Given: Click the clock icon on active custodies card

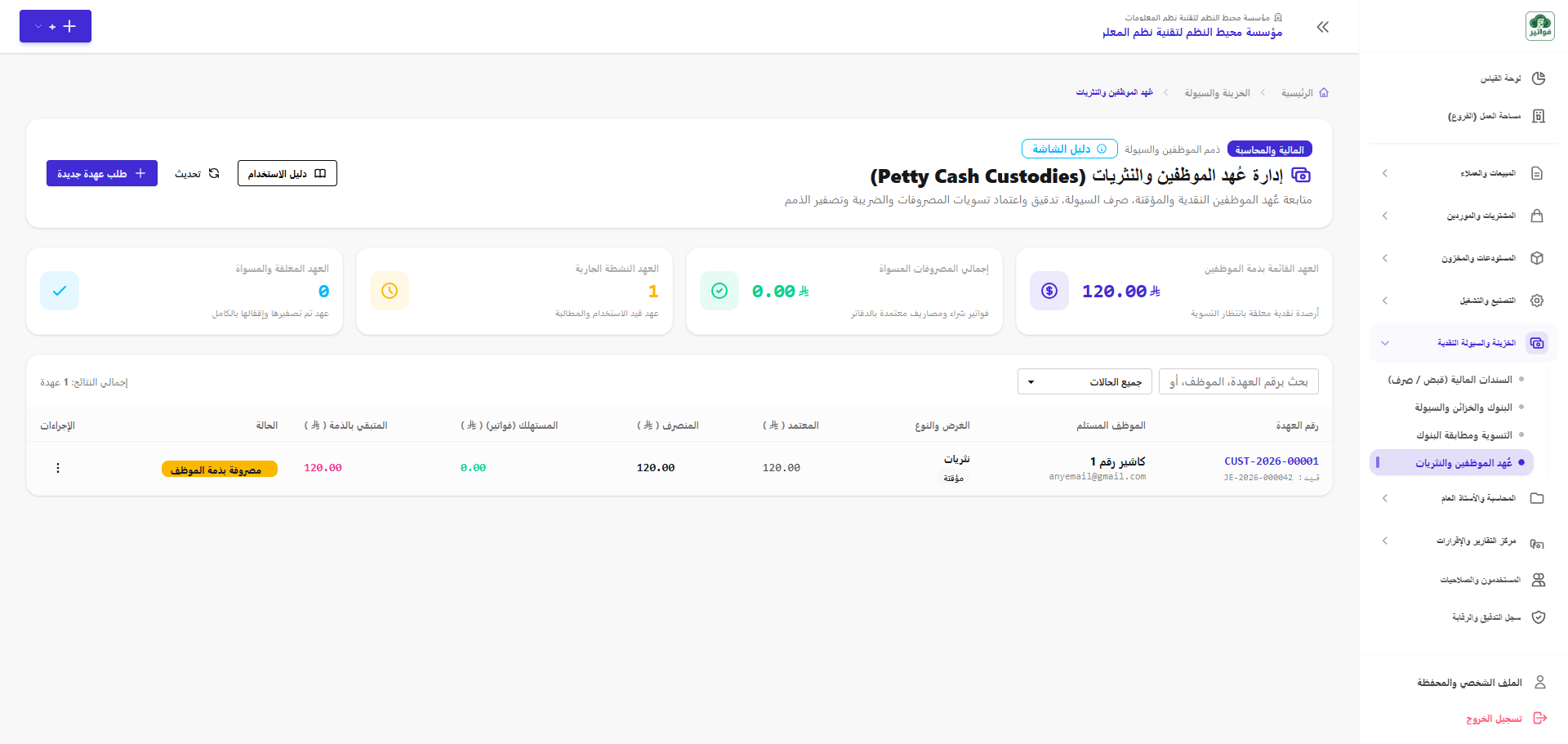Looking at the screenshot, I should coord(390,291).
